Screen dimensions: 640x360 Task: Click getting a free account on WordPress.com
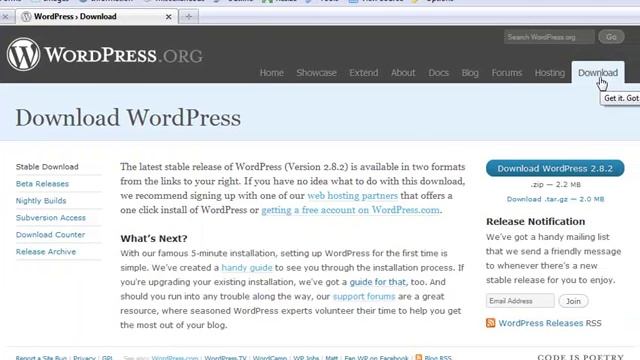click(350, 210)
